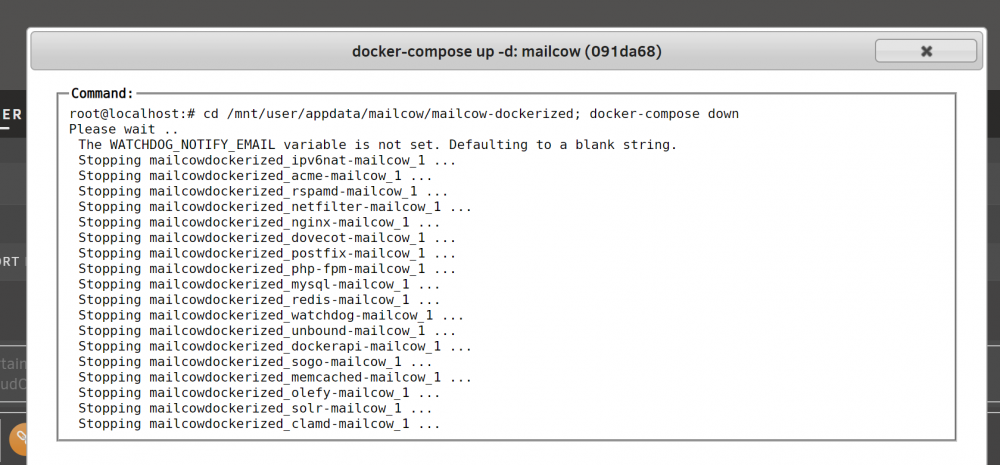Screen dimensions: 1000x465
Task: Click the docker-compose down command line
Action: click(x=404, y=114)
